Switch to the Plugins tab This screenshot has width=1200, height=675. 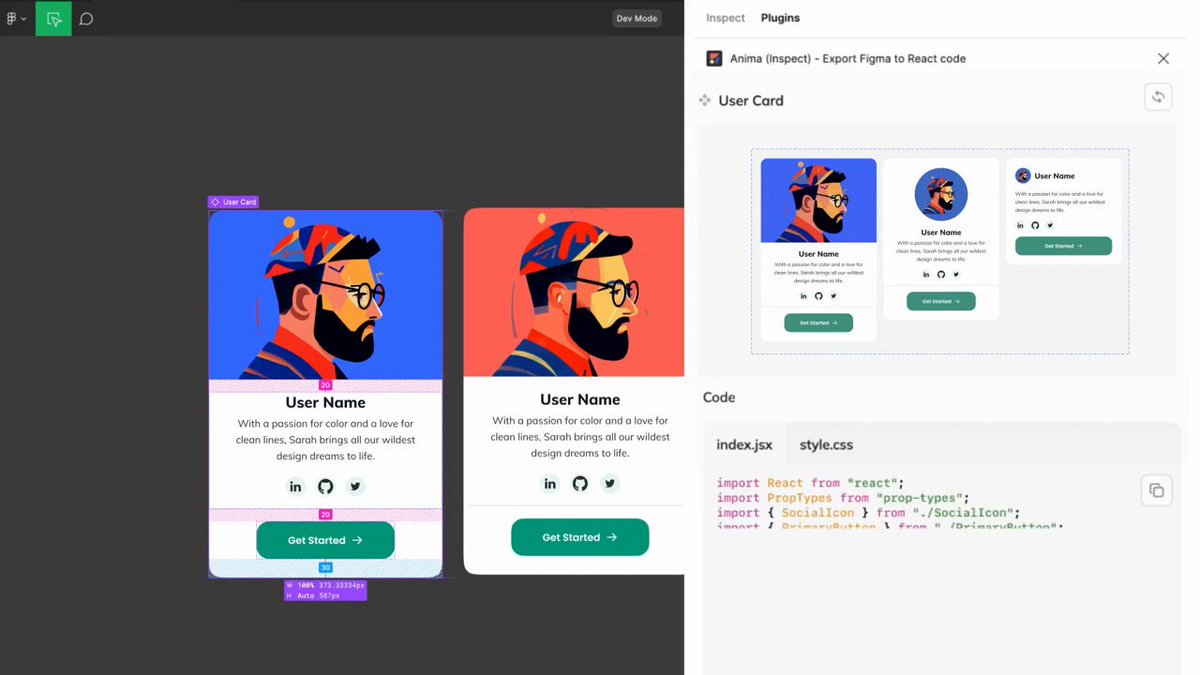[x=780, y=18]
